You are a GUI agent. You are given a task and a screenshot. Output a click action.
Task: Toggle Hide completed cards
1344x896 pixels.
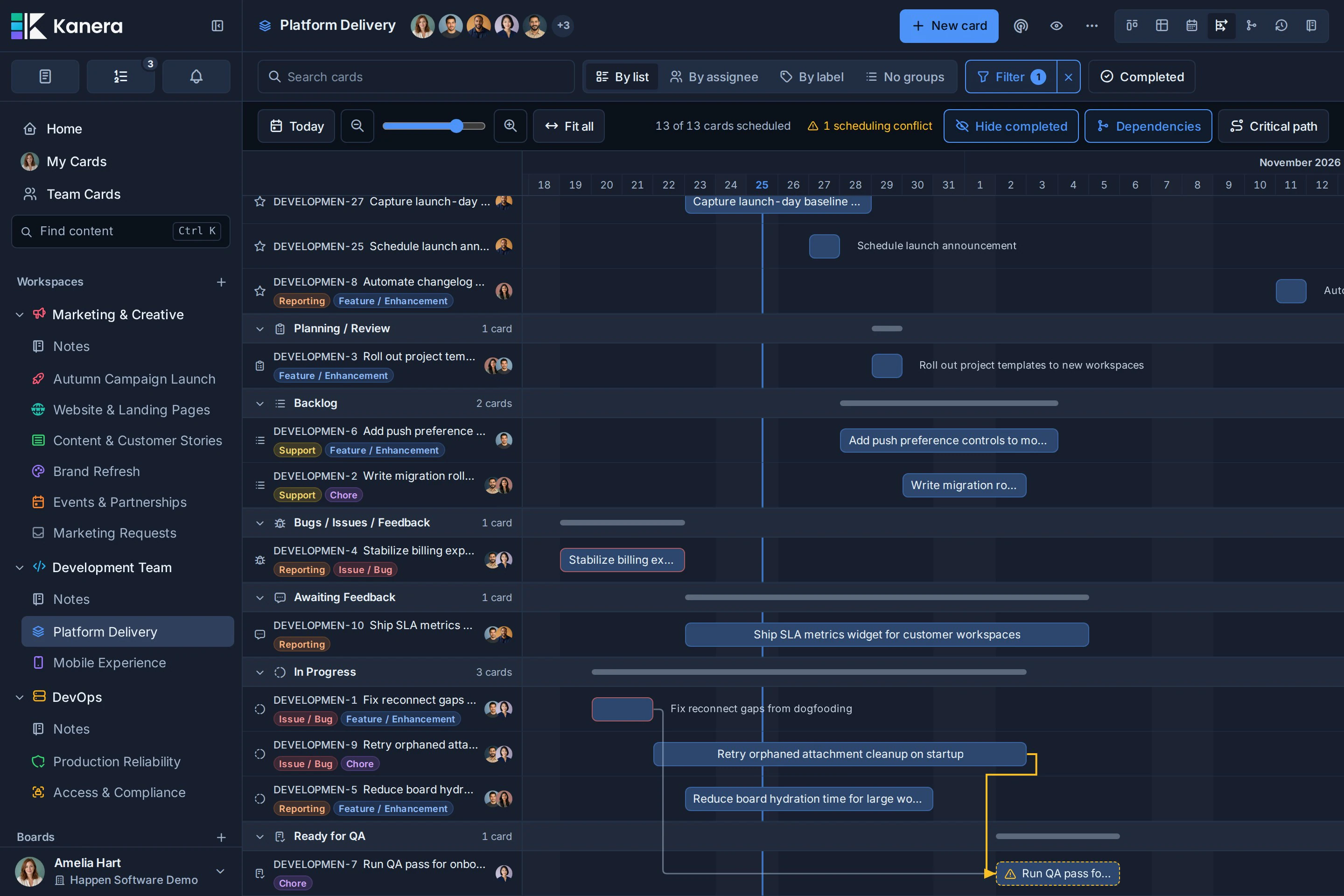pos(1011,126)
